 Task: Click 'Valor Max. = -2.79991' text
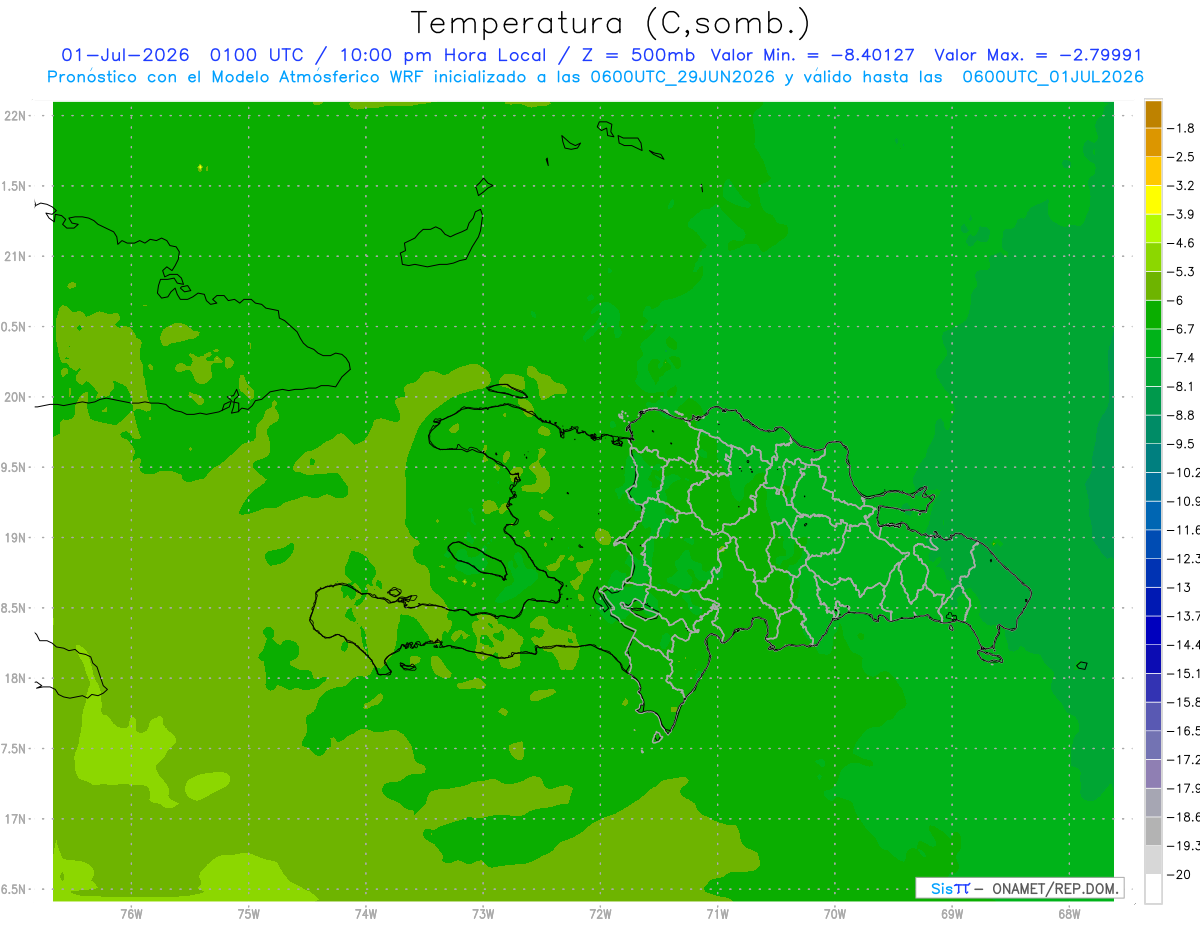(1037, 56)
